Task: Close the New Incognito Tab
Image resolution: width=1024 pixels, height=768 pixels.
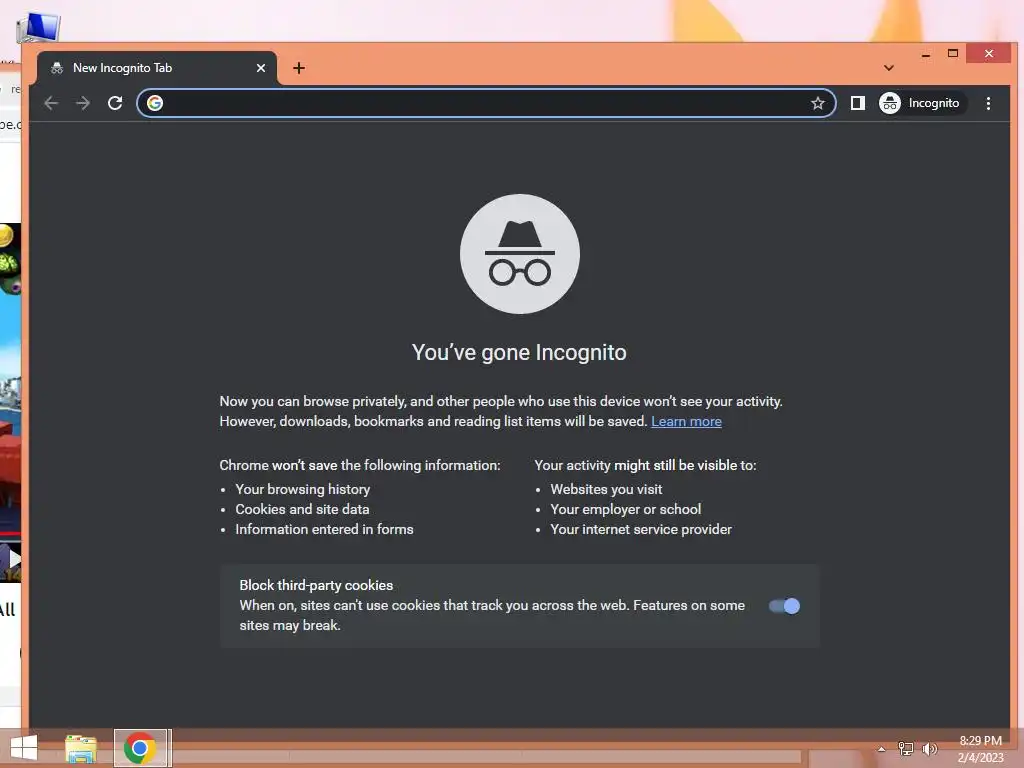Action: pyautogui.click(x=261, y=68)
